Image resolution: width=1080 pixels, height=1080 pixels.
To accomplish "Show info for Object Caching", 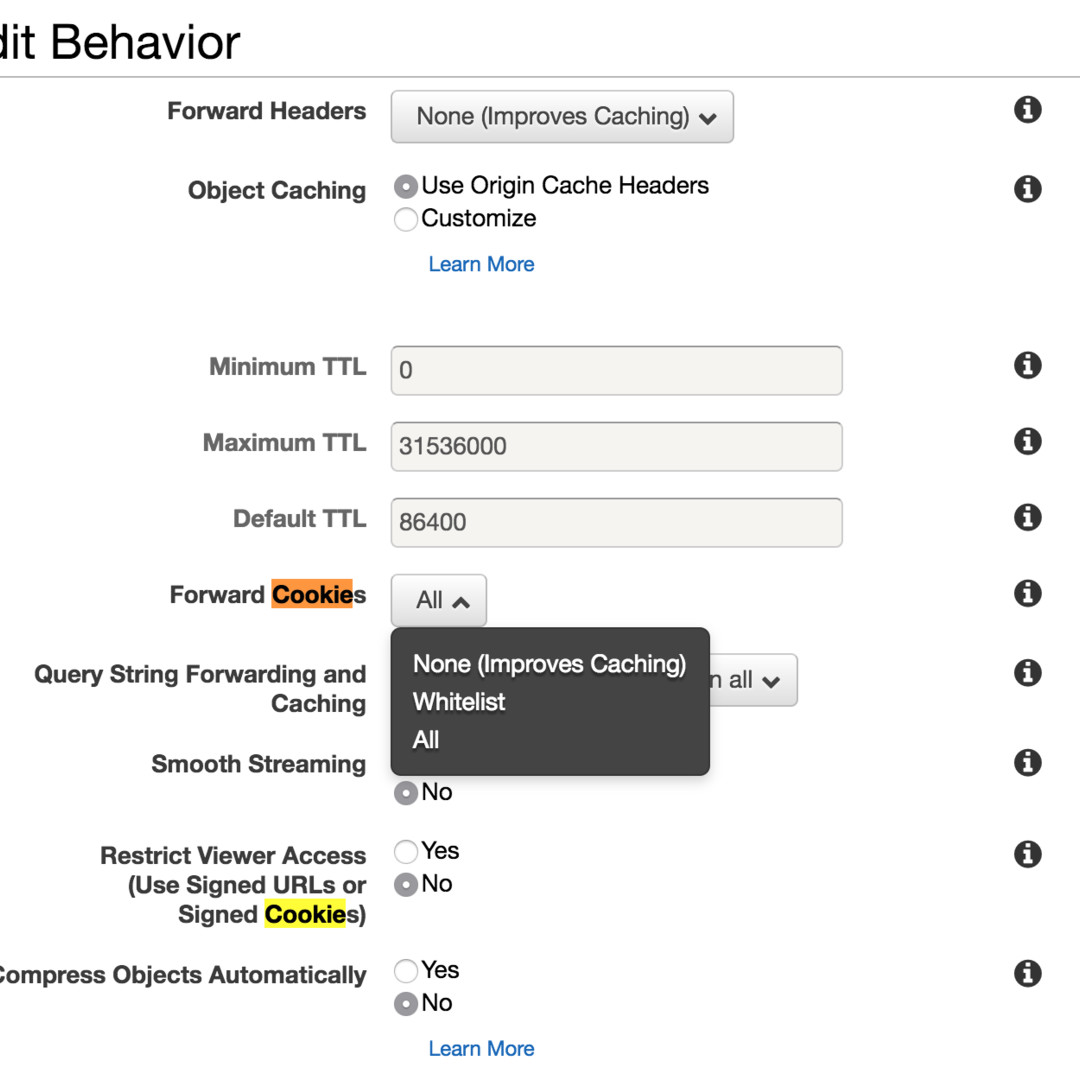I will 1027,189.
